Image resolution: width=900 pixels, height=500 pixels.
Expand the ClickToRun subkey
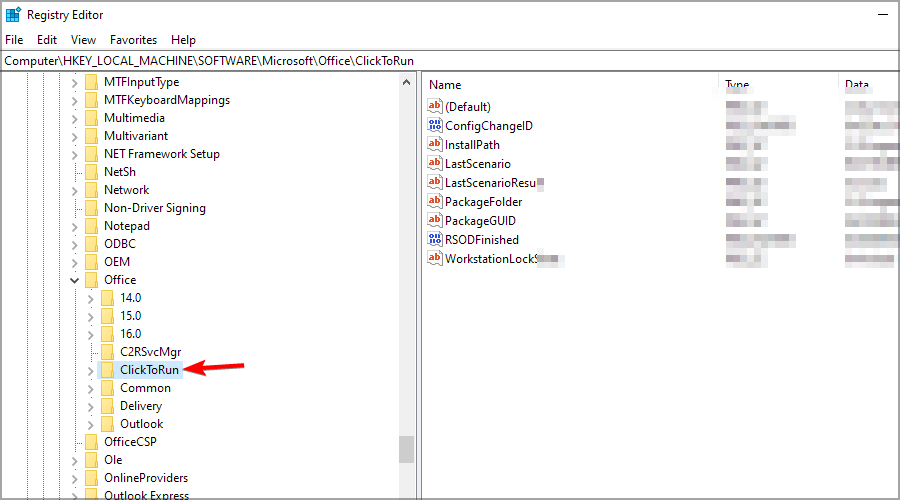click(90, 371)
